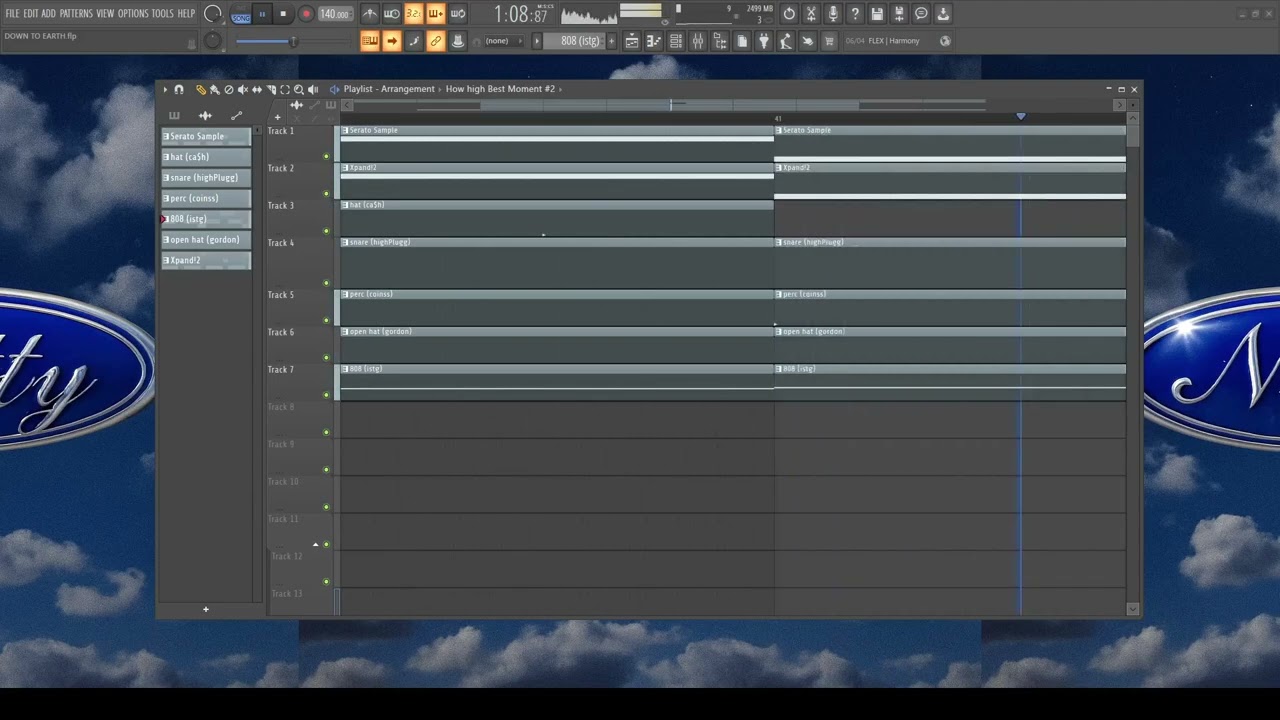Select the slice tool in the playlist
This screenshot has height=720, width=1280.
tap(271, 90)
